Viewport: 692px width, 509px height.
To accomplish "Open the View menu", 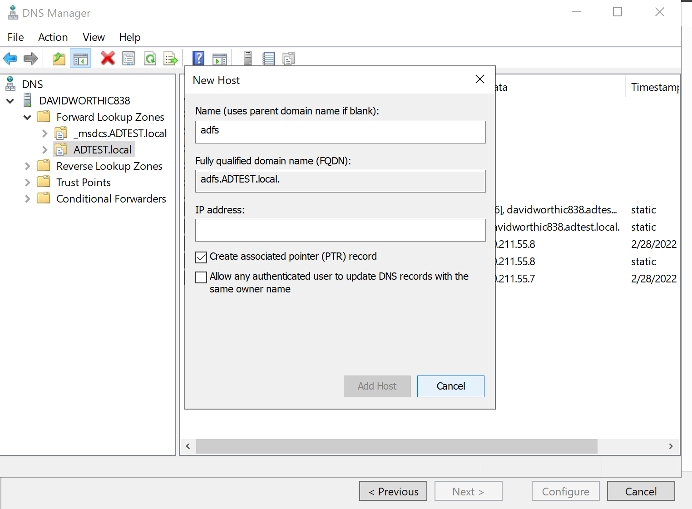I will (93, 37).
